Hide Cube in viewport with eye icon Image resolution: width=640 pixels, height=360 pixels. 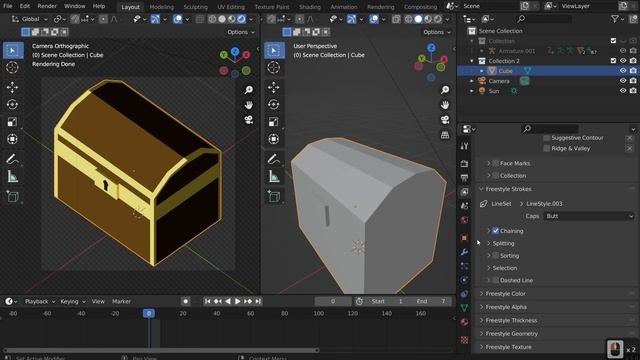[x=623, y=71]
